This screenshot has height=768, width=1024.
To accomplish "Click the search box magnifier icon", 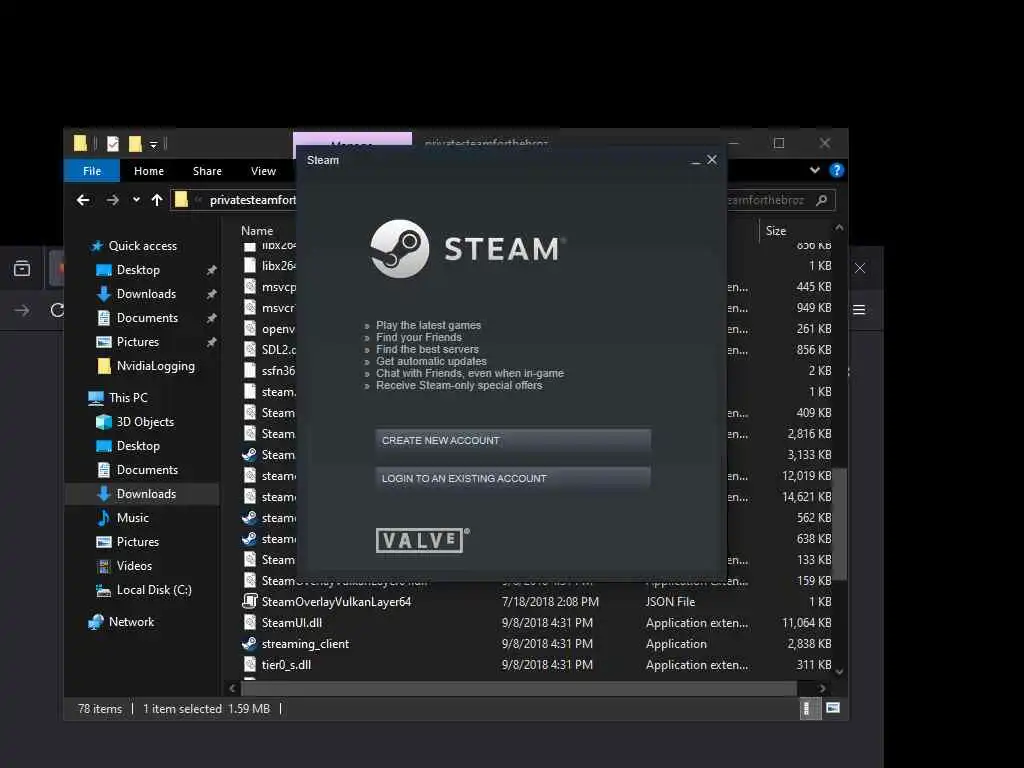I will (x=822, y=200).
